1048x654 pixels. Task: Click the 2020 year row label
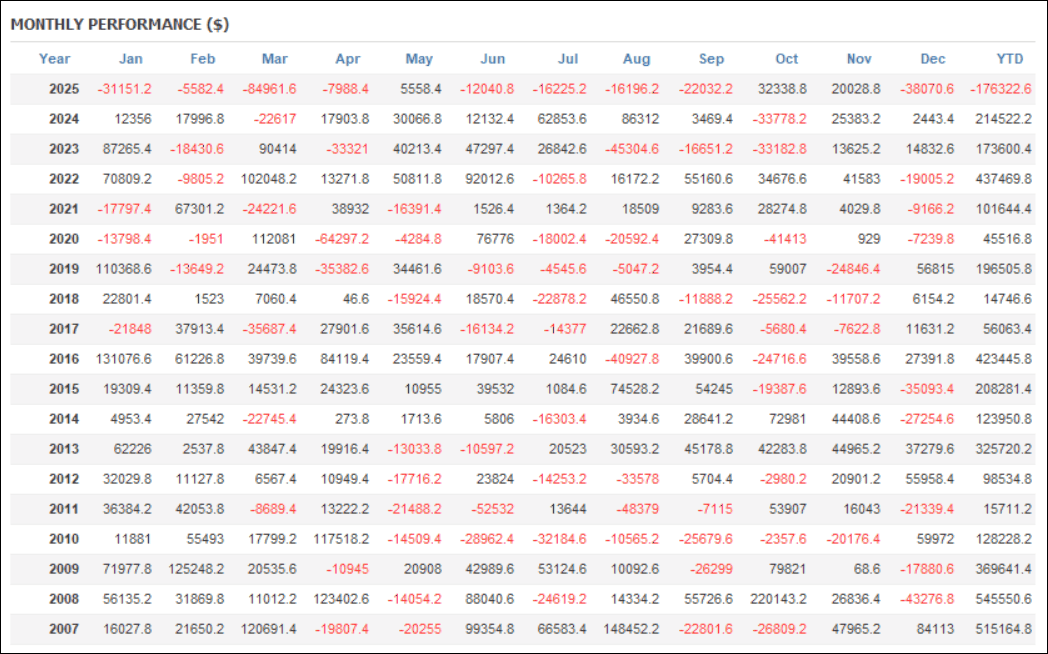(x=63, y=239)
